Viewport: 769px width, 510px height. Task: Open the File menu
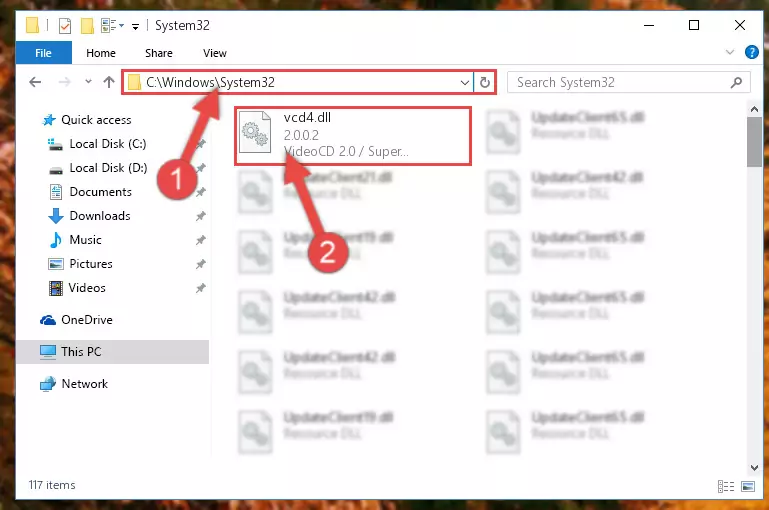pos(44,53)
